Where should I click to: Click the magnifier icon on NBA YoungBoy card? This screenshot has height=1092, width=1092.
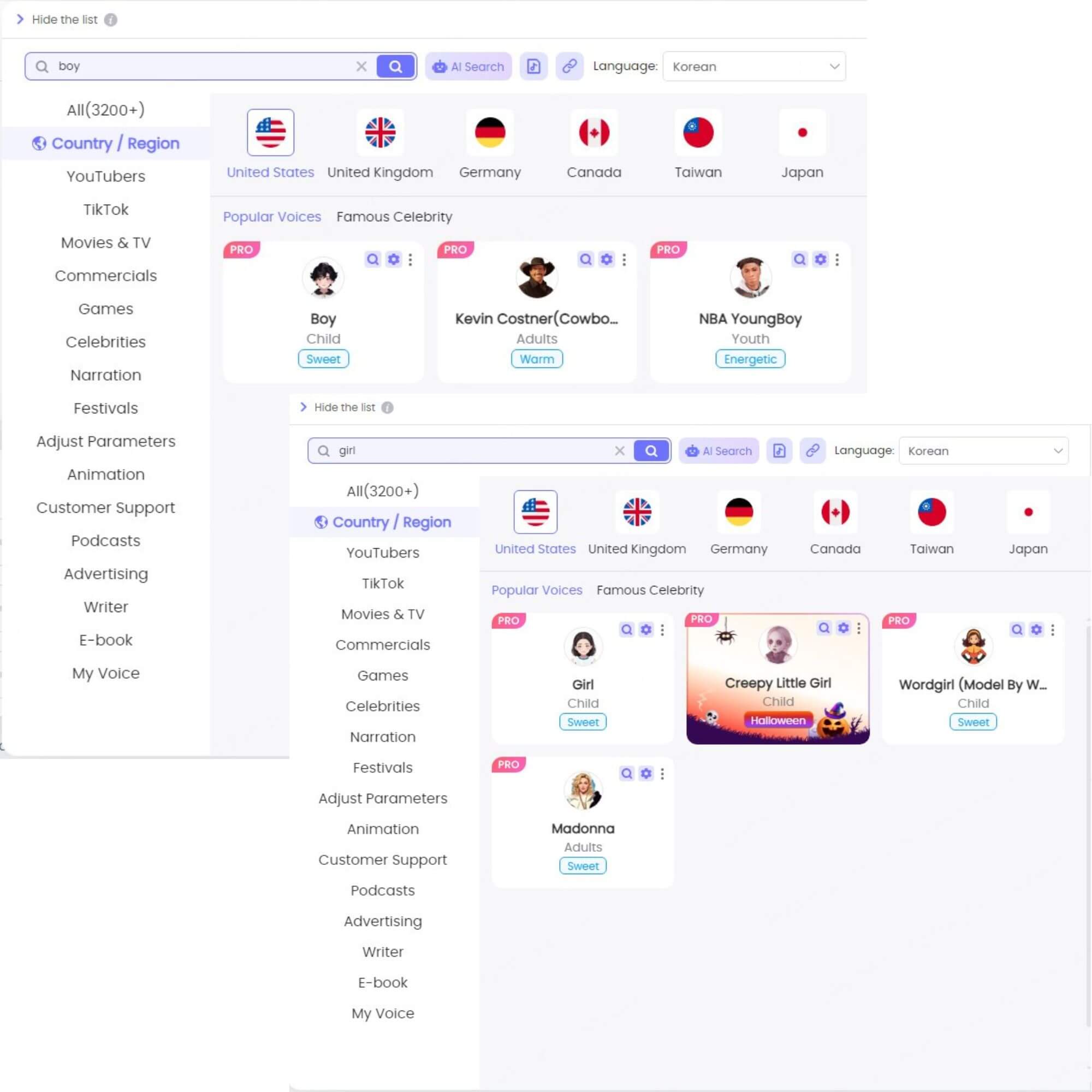pyautogui.click(x=800, y=260)
